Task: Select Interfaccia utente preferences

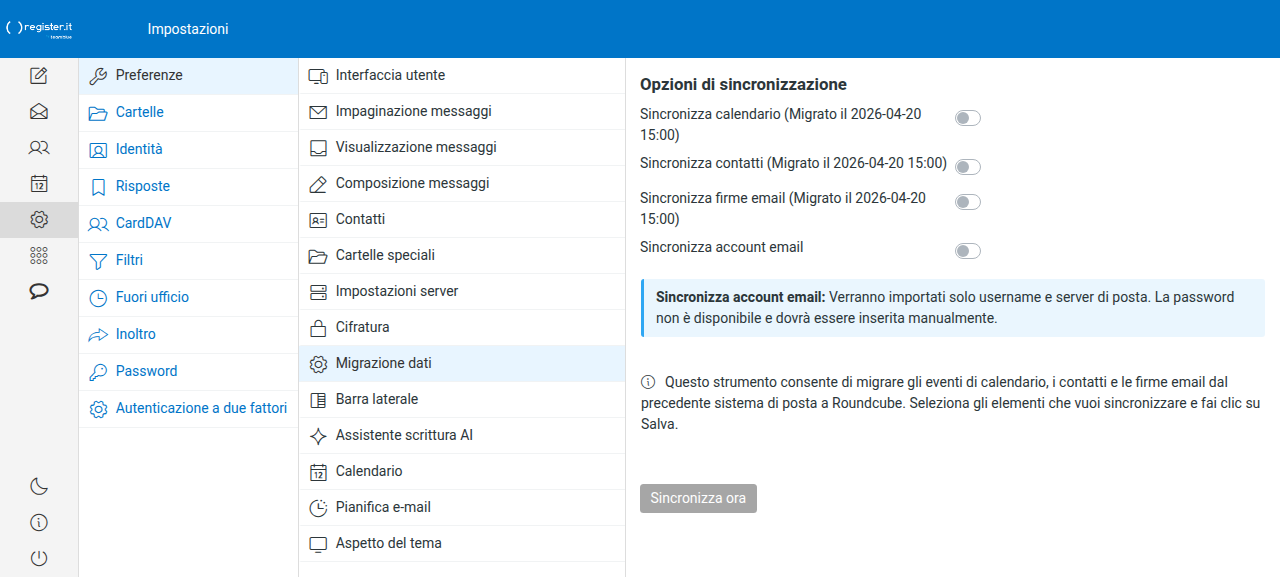Action: pos(462,75)
